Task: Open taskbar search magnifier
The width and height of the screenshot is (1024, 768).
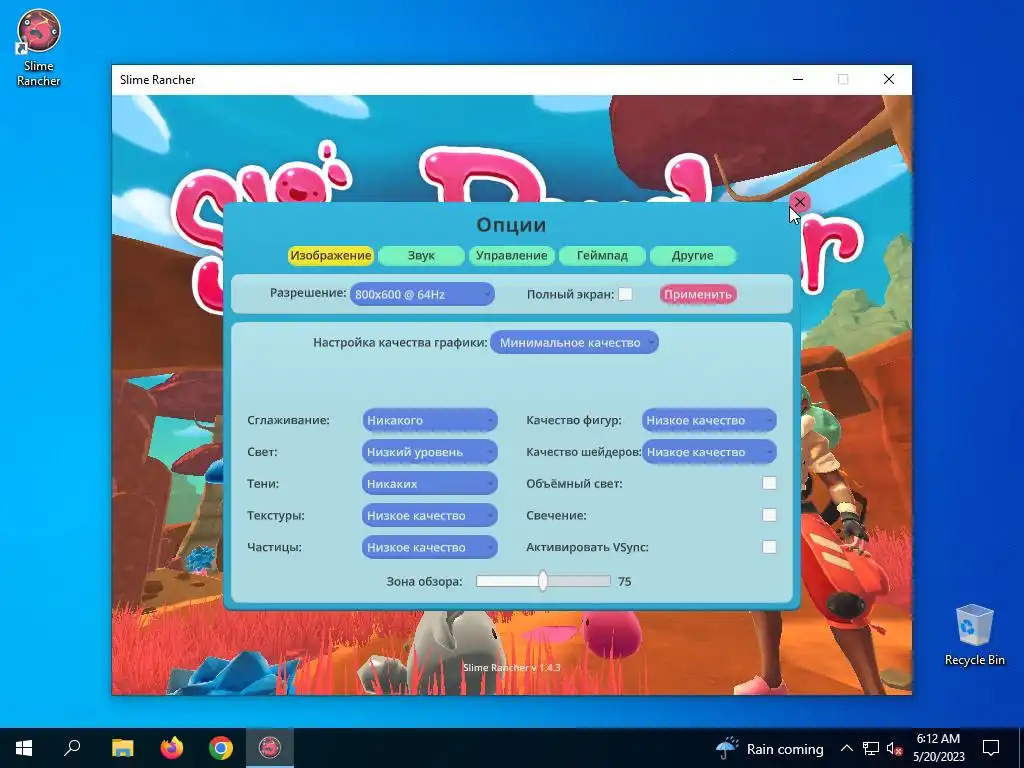Action: pos(72,748)
